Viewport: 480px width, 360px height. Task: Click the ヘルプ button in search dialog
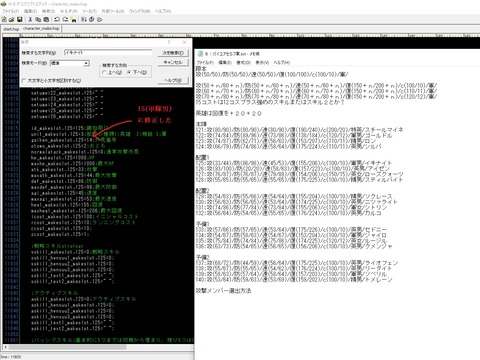[x=173, y=80]
